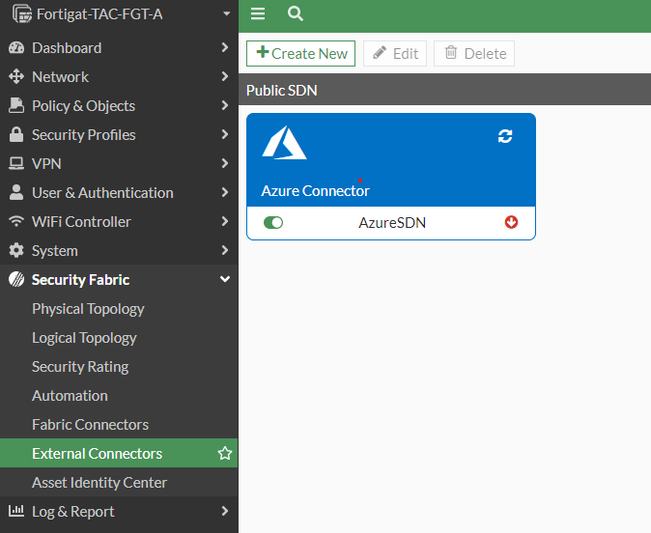
Task: Click the VPN laptop icon
Action: (x=16, y=164)
